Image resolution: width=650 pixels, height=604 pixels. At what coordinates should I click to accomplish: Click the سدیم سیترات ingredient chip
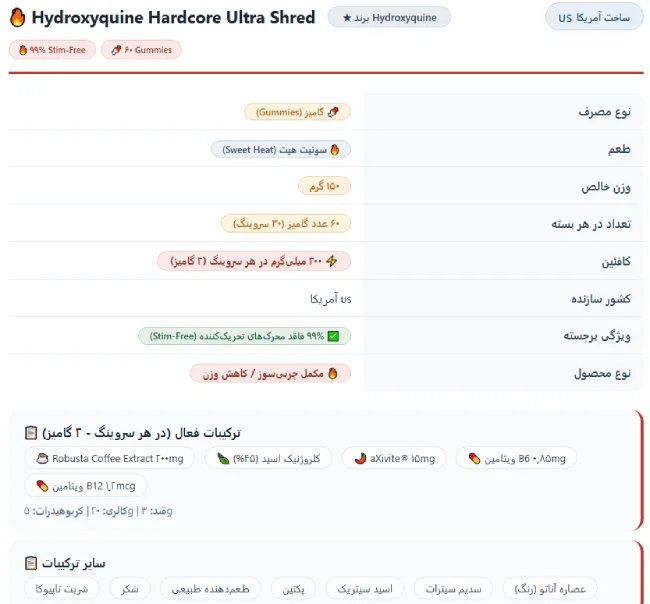(x=454, y=589)
